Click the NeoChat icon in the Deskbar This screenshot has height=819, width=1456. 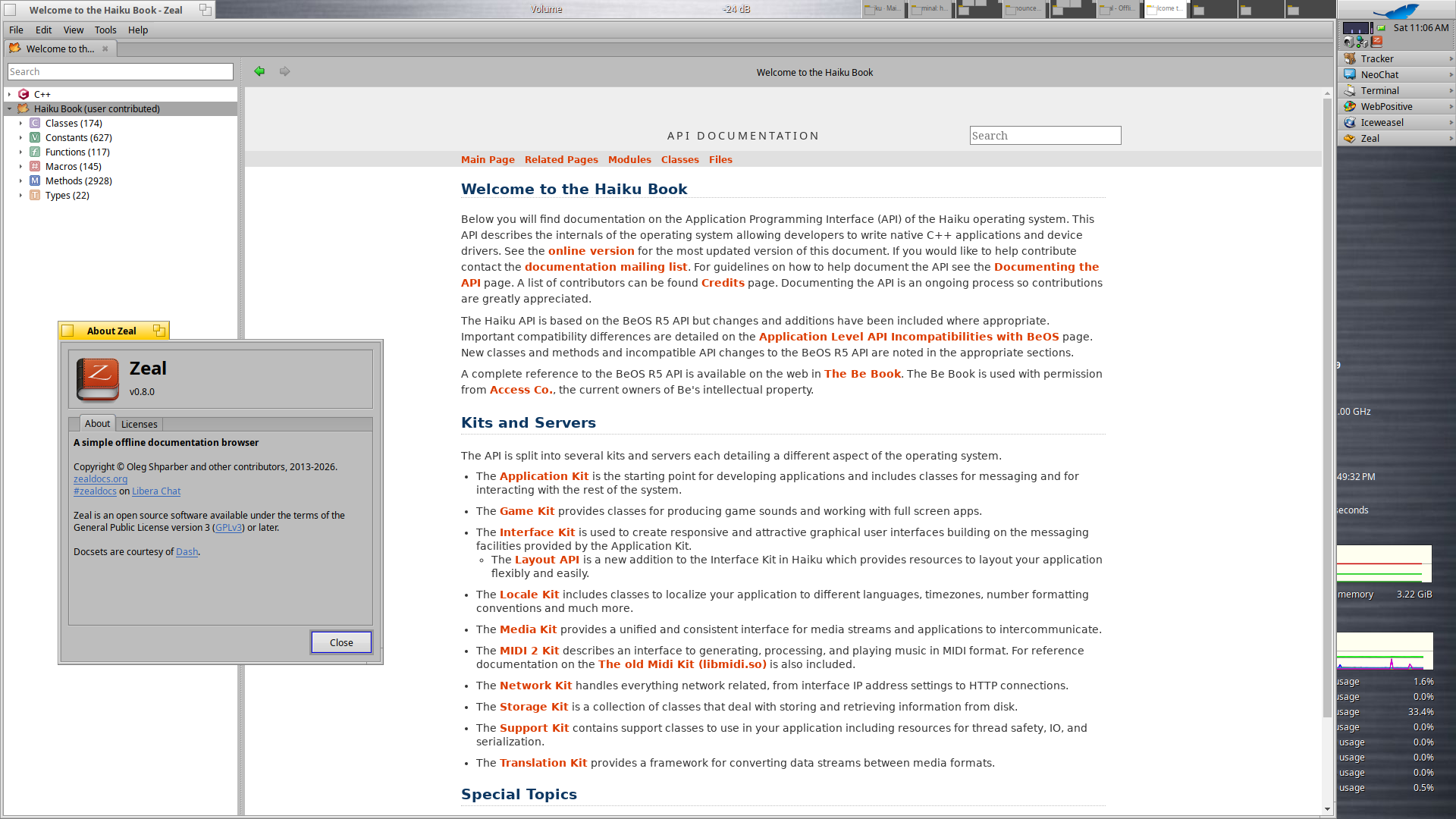click(1350, 74)
